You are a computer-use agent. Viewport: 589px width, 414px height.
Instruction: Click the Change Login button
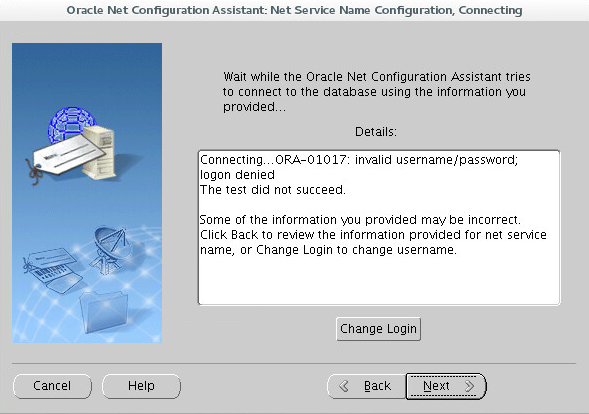pyautogui.click(x=378, y=329)
